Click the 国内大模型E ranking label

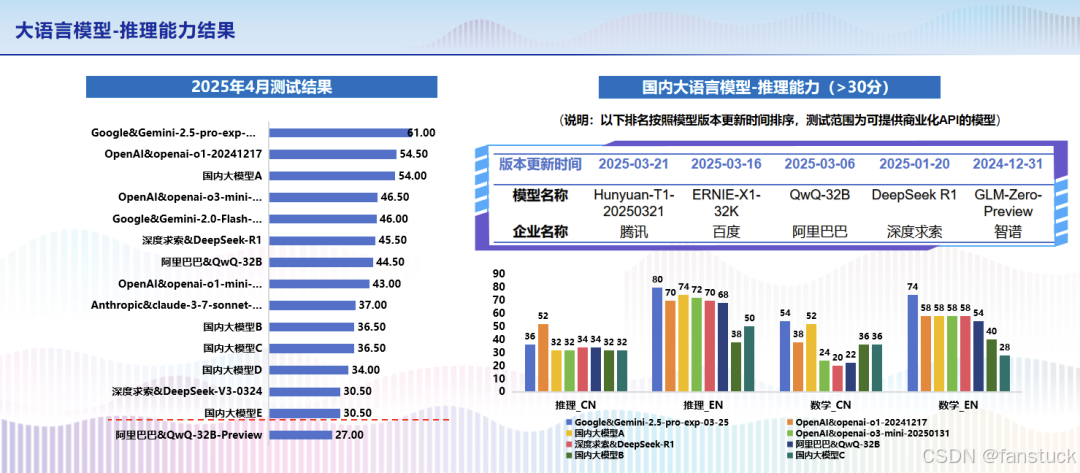(233, 412)
